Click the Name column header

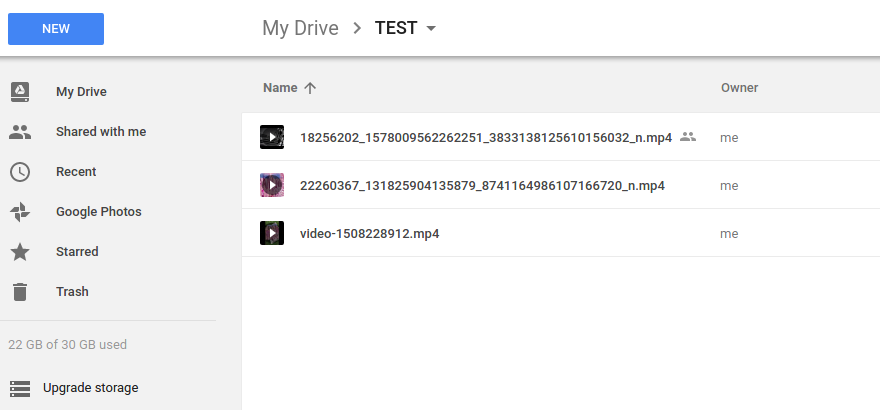tap(280, 88)
